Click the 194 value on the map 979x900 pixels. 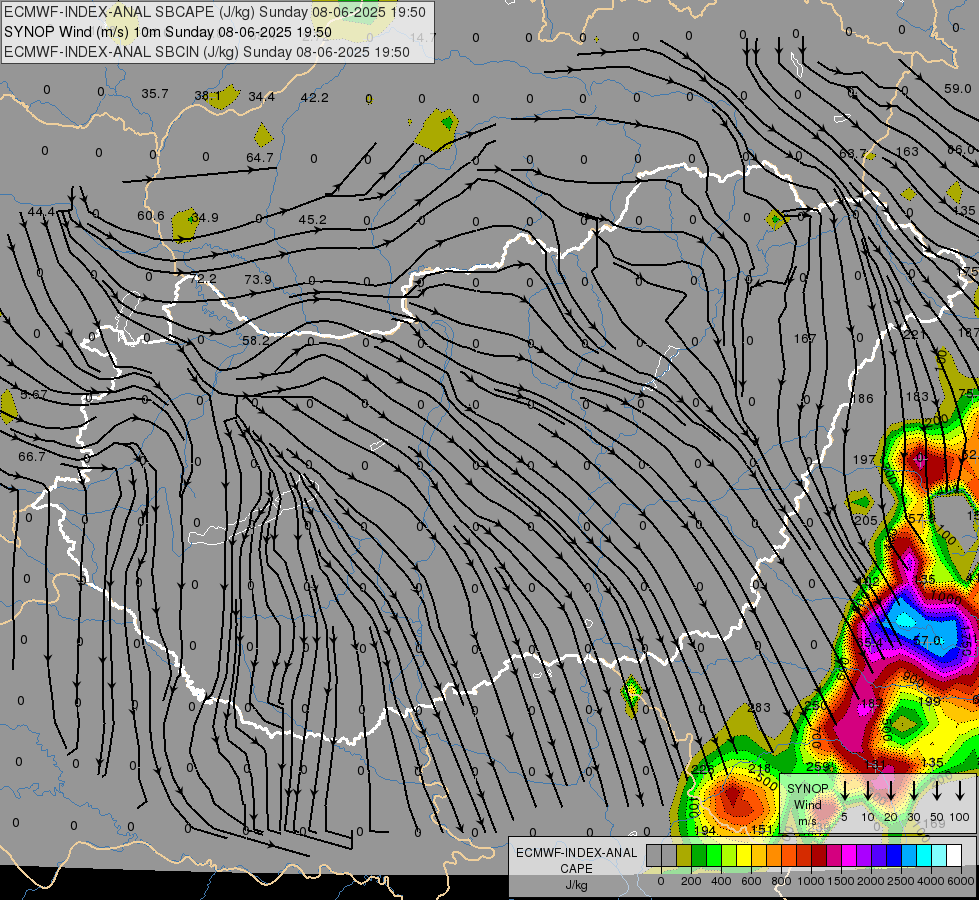coord(705,830)
